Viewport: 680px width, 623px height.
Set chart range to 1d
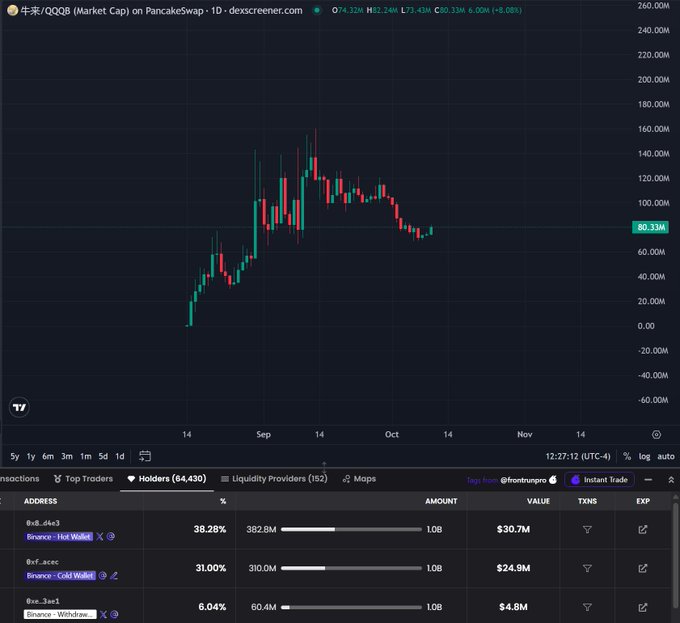pos(120,457)
